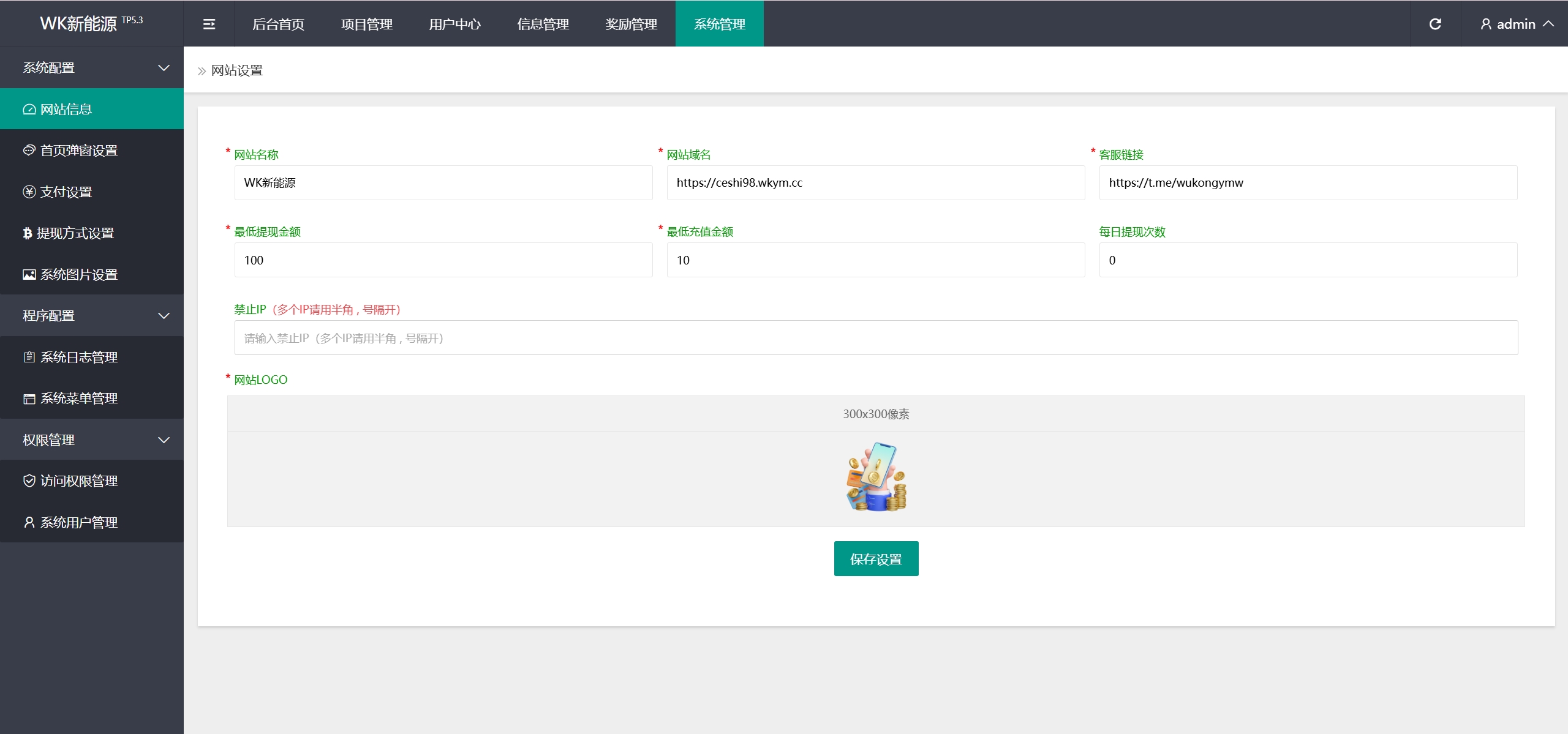Image resolution: width=1568 pixels, height=734 pixels.
Task: Open 系统日志管理 log icon item
Action: point(78,358)
